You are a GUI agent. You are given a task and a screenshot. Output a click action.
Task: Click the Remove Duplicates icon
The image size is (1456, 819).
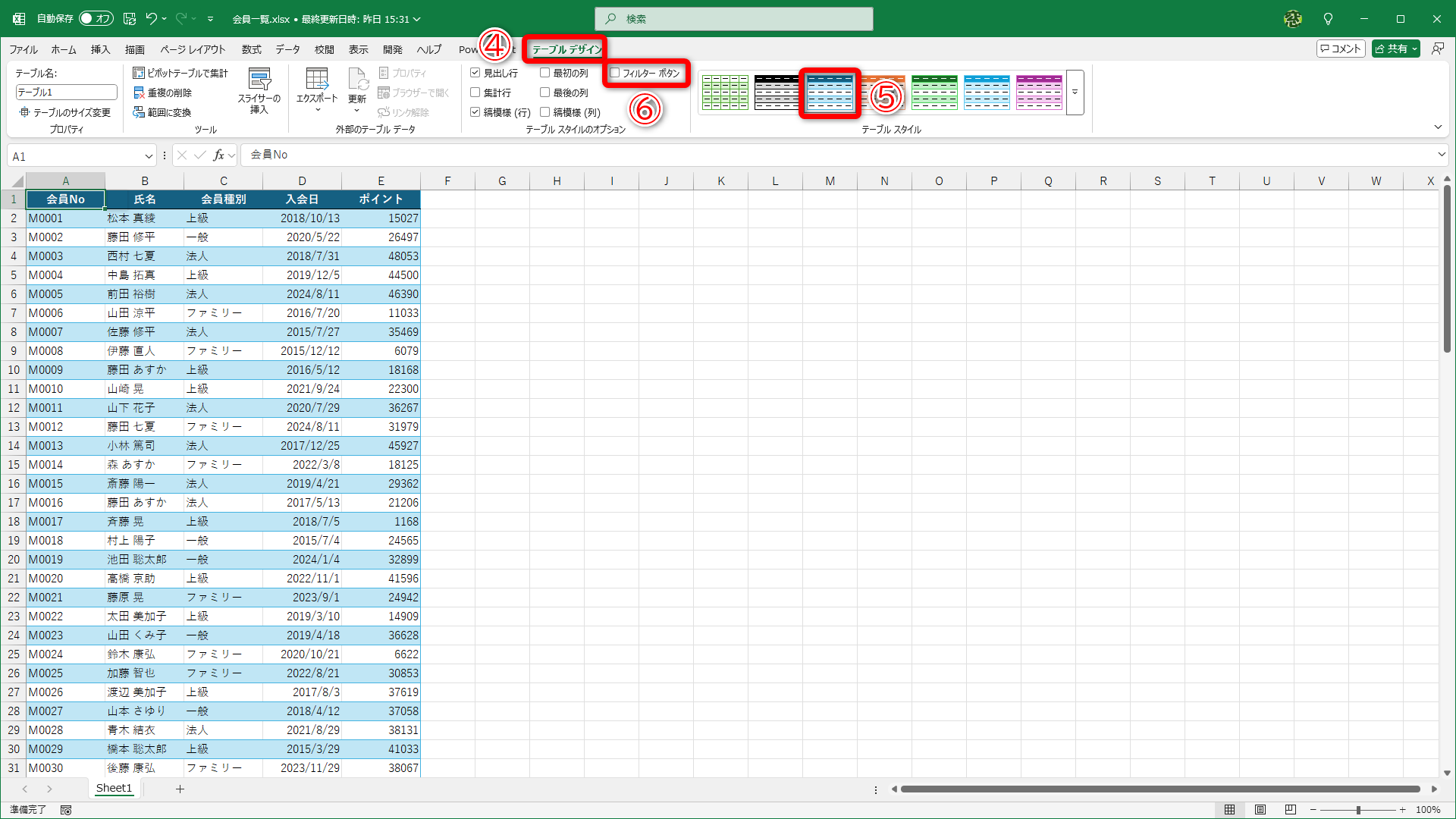(139, 93)
